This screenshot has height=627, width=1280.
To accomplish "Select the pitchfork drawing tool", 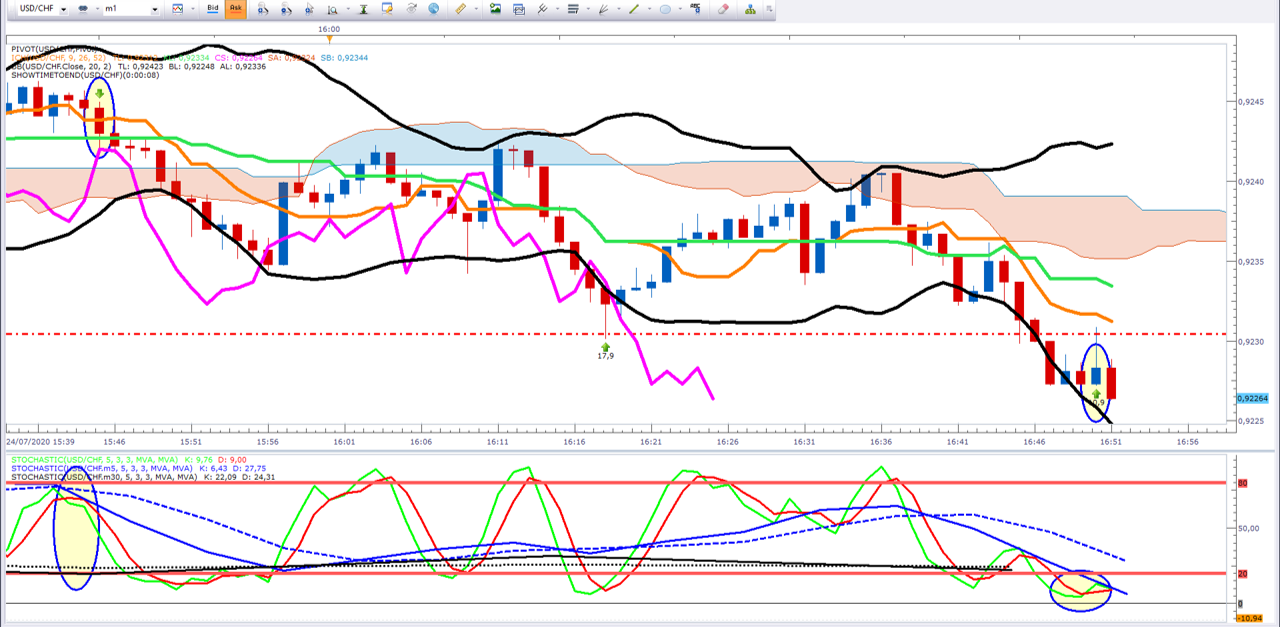I will point(542,9).
